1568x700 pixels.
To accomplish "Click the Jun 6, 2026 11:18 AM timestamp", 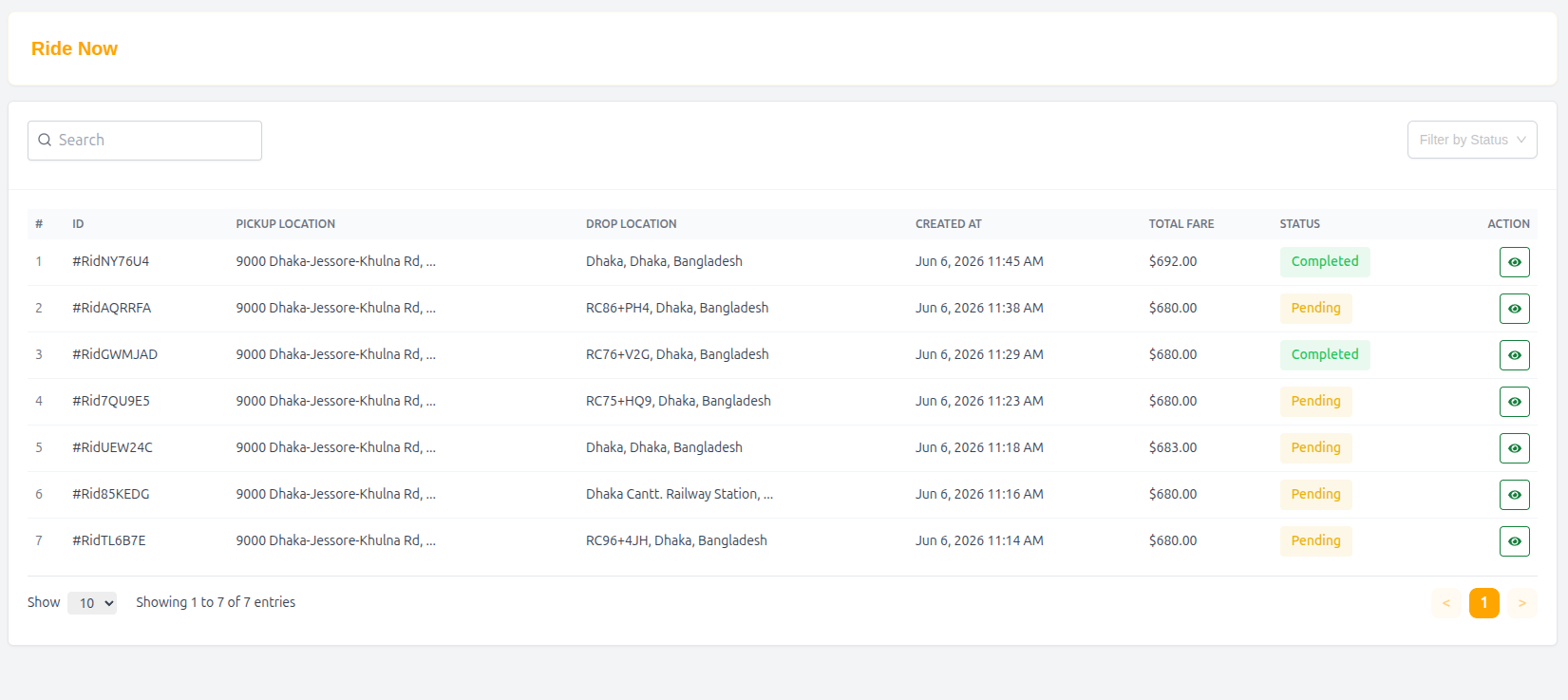I will click(979, 447).
